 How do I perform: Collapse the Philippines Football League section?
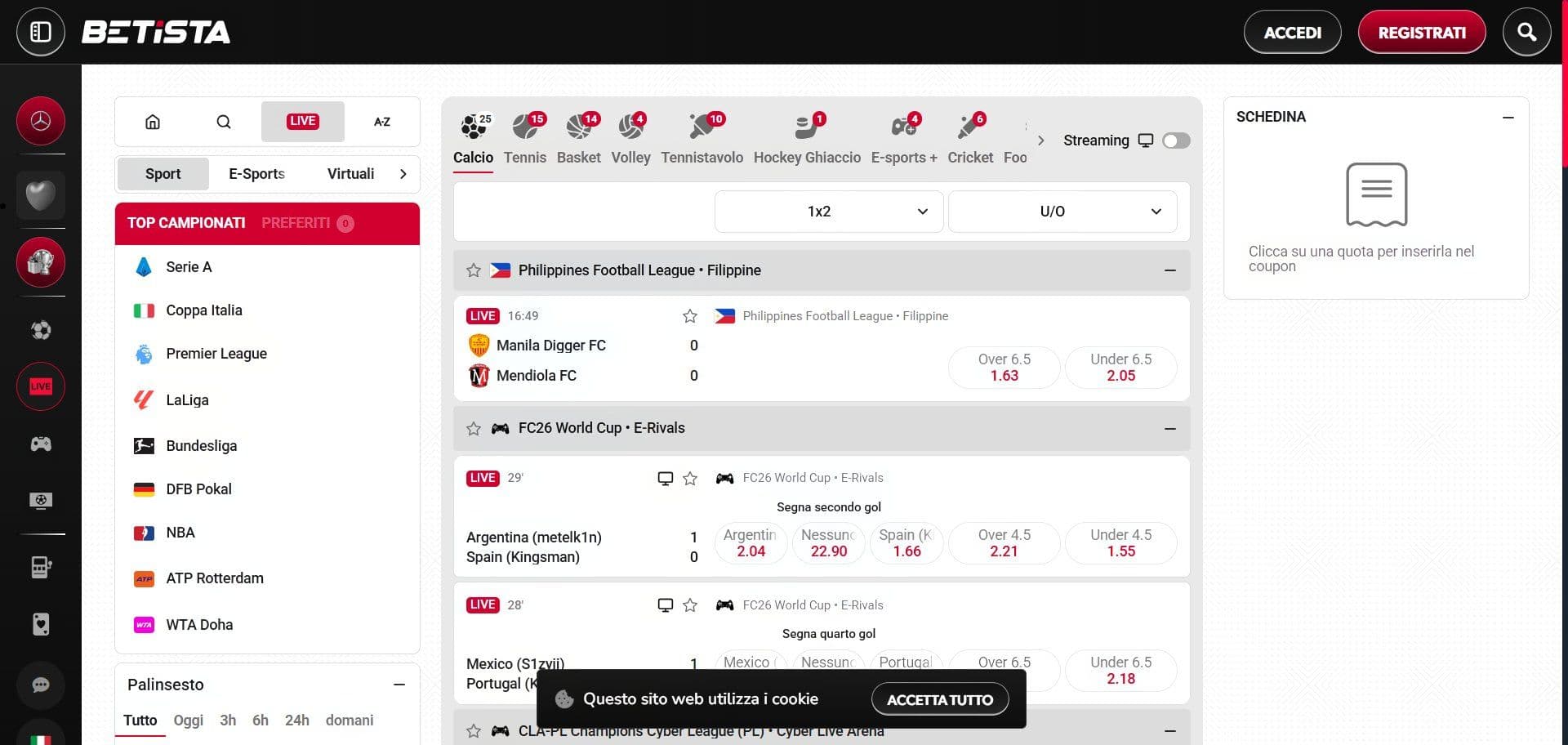[x=1171, y=270]
